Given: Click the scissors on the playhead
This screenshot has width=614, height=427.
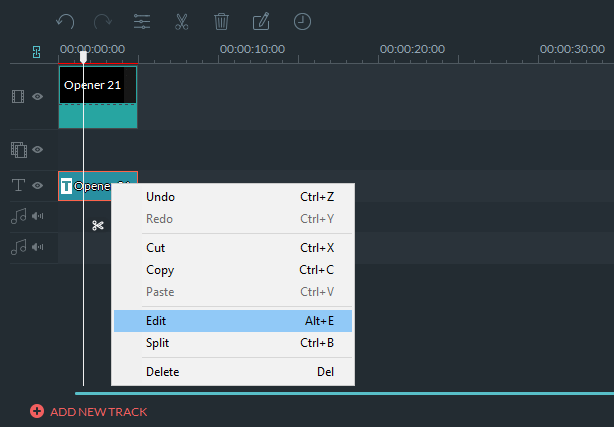Looking at the screenshot, I should tap(98, 226).
